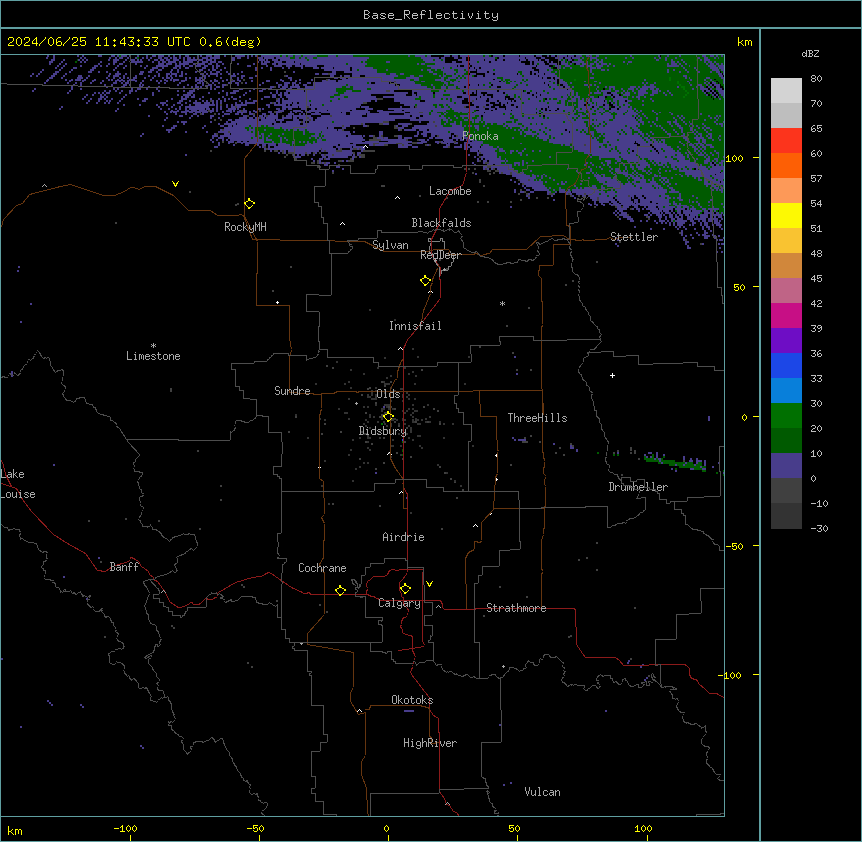Image resolution: width=862 pixels, height=842 pixels.
Task: Click the Stettler label
Action: click(634, 237)
